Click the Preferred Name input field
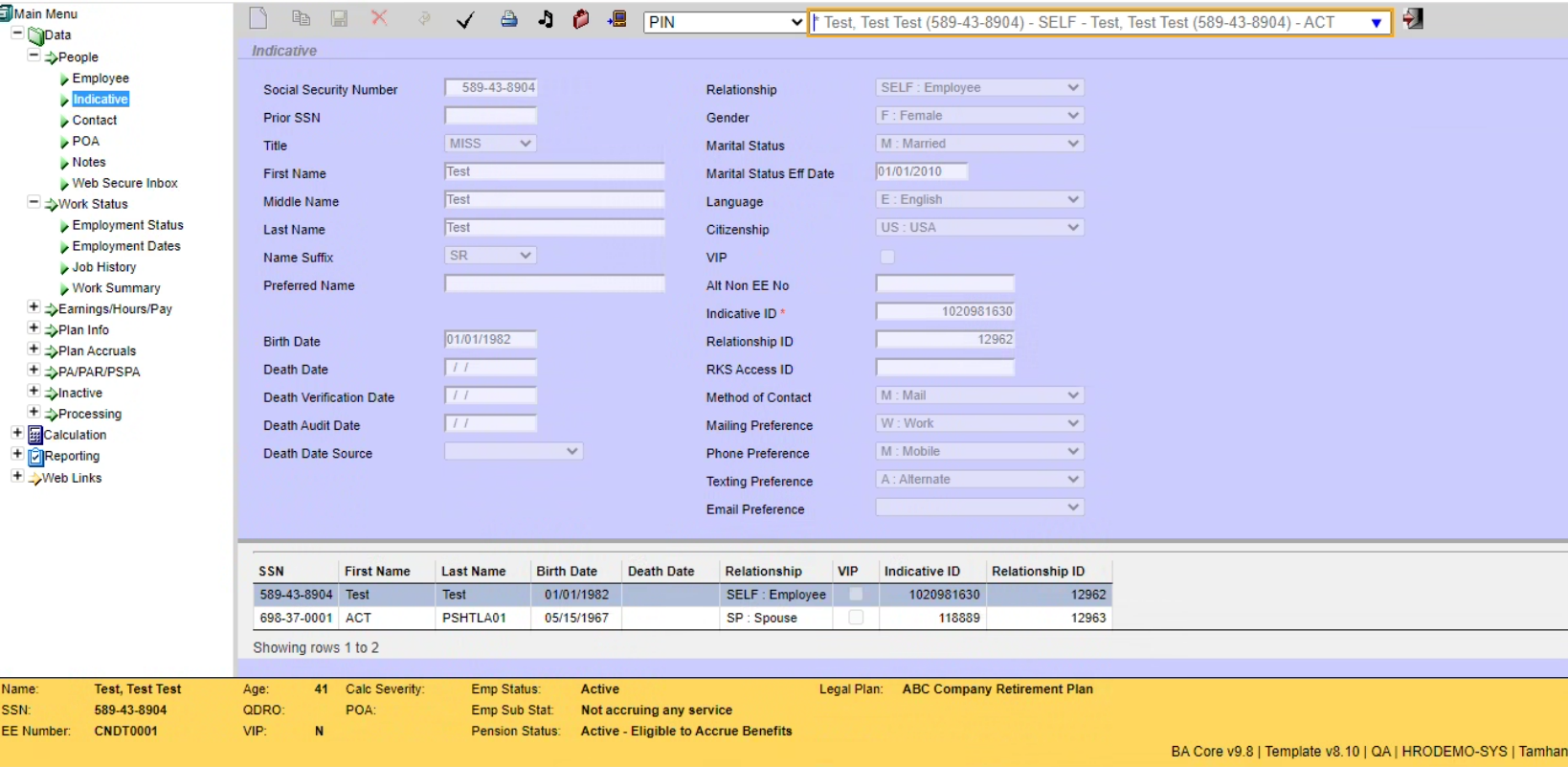Viewport: 1568px width, 767px height. 554,284
